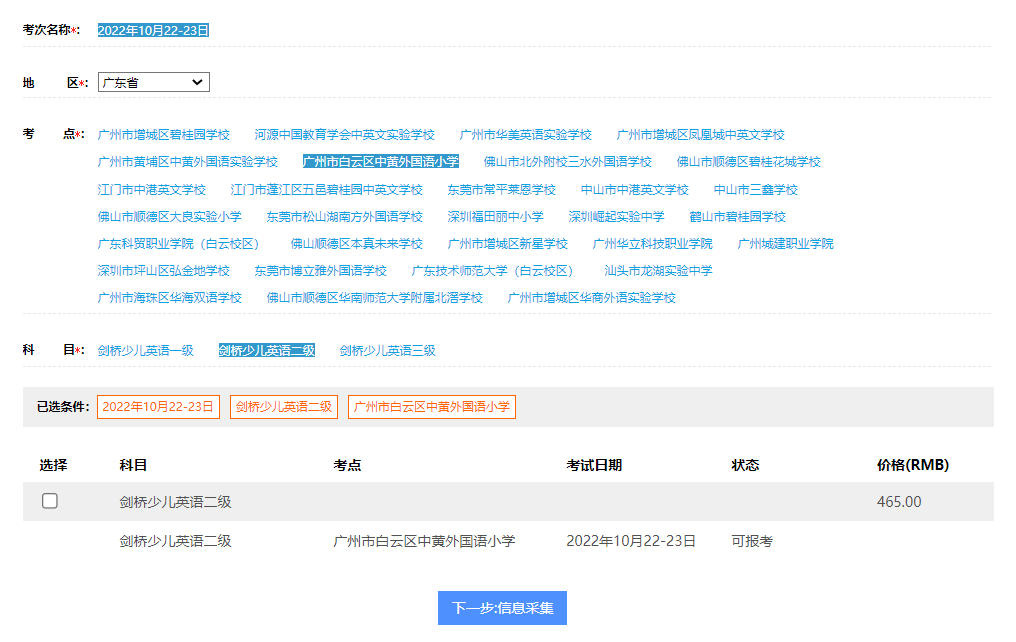This screenshot has width=1016, height=642.
Task: Click highlighted subject 剑桥少儿英语二级
Action: click(267, 350)
